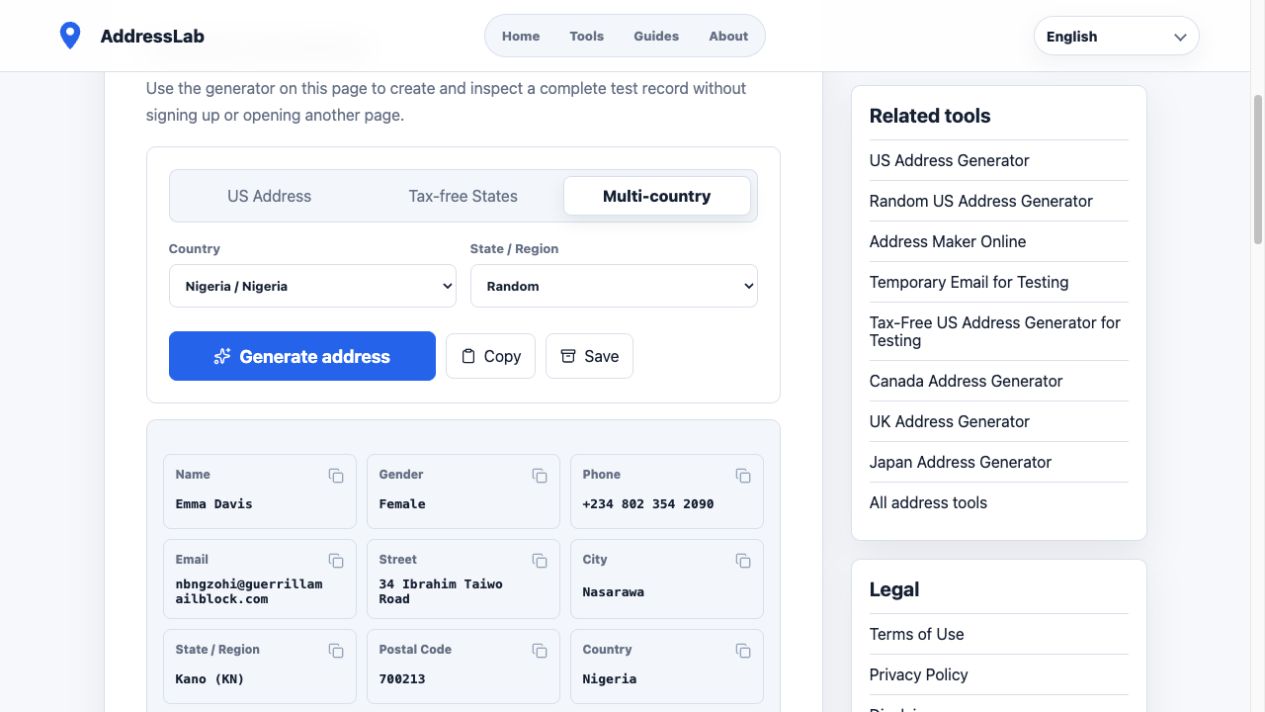Click the Copy button
The width and height of the screenshot is (1265, 712).
tap(491, 356)
